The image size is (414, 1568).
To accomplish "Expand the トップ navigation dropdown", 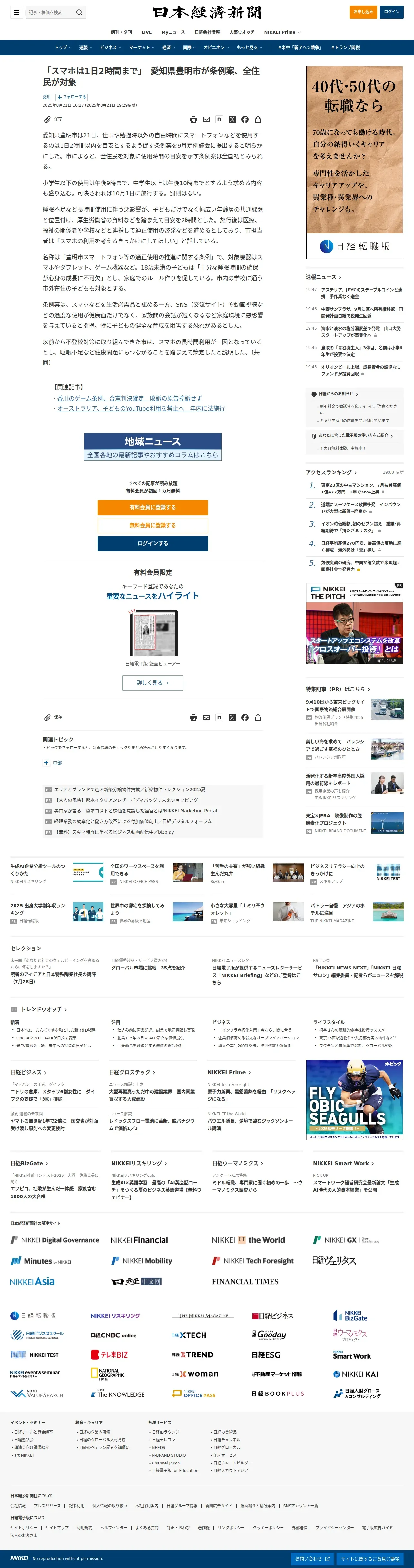I will click(x=63, y=47).
